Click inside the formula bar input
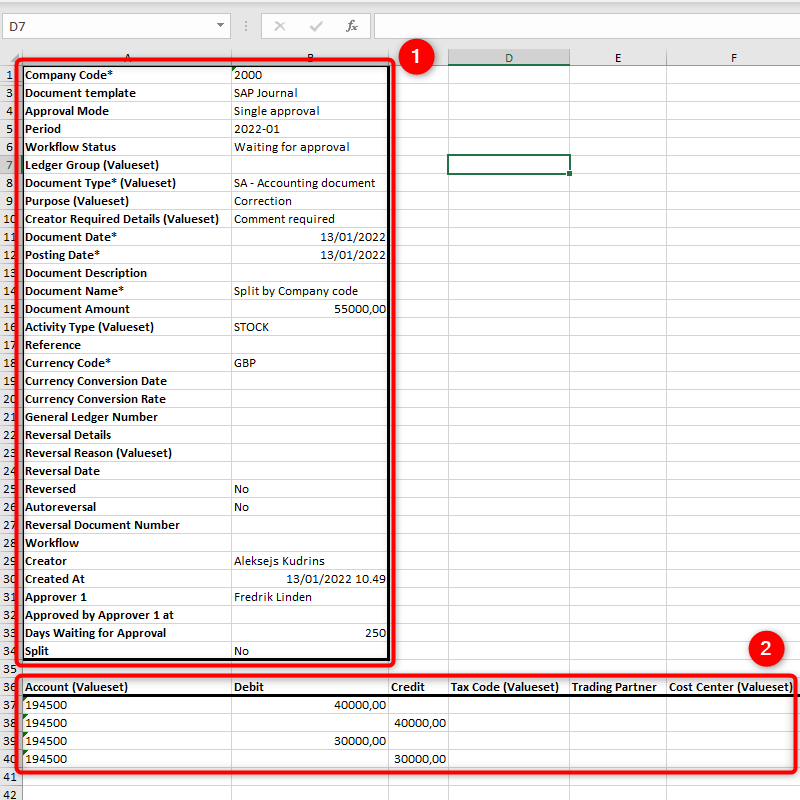Screen dimensions: 800x800 pyautogui.click(x=587, y=27)
